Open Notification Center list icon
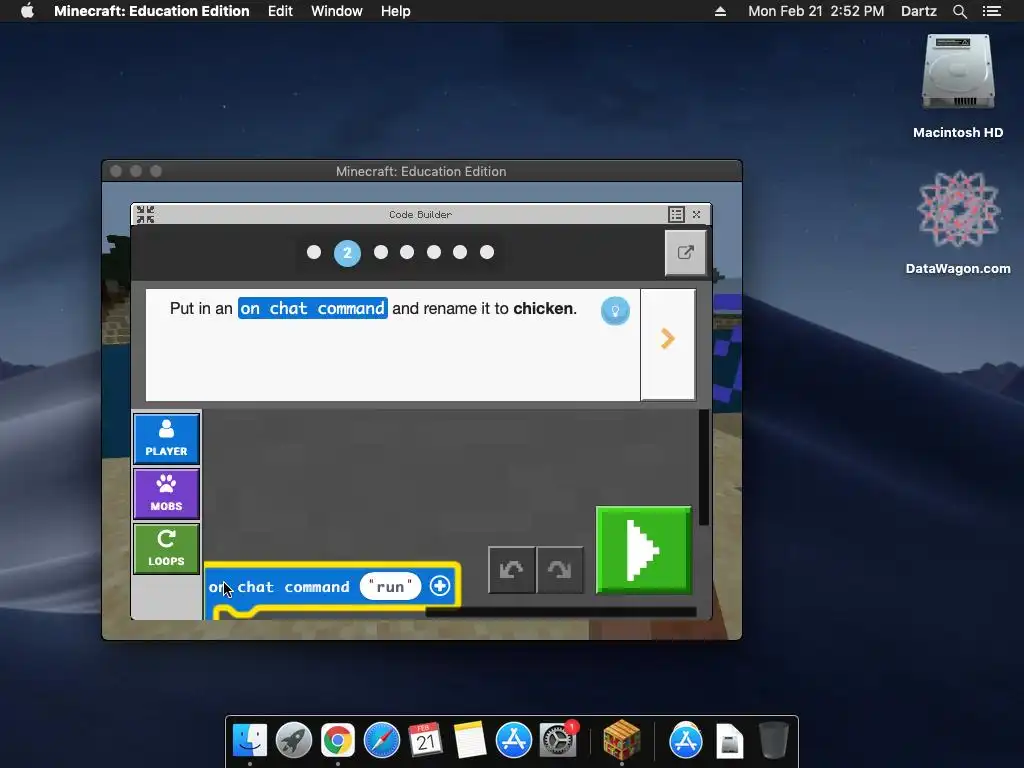Viewport: 1024px width, 768px height. tap(991, 11)
